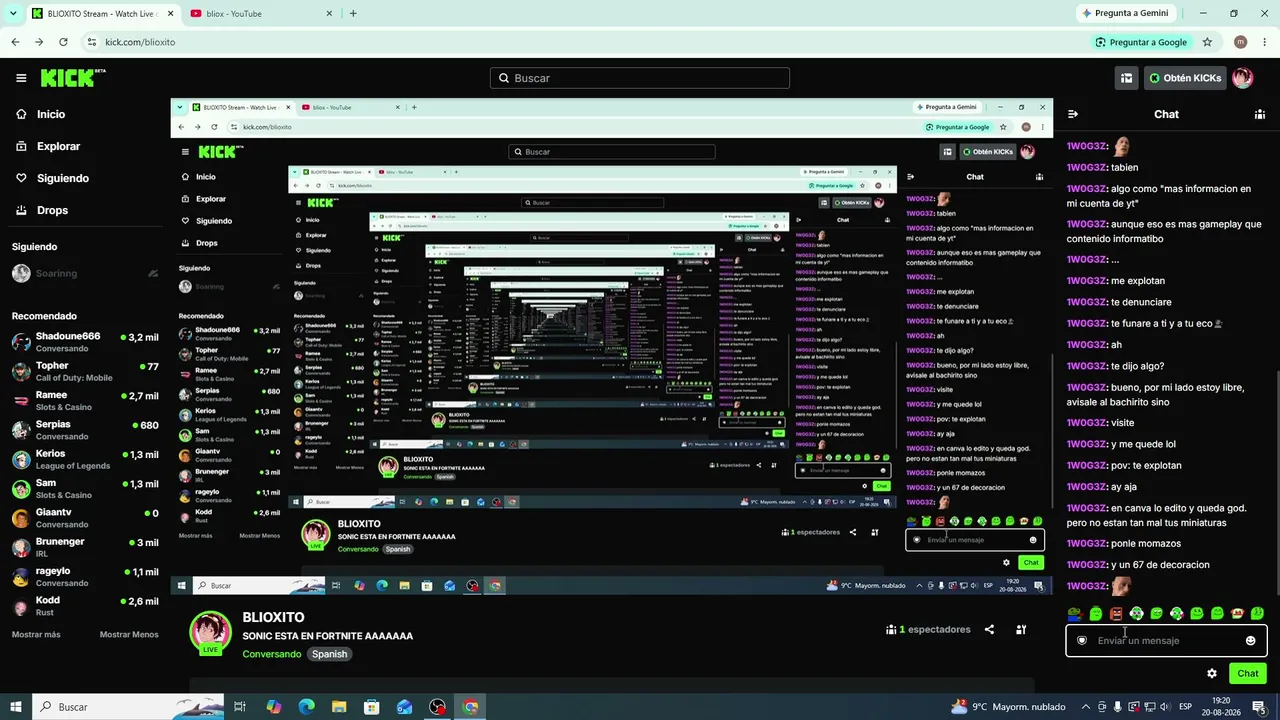Click the 1W0G3Z username on 'ponle momazos' message
Viewport: 1280px width, 720px height.
[x=1087, y=543]
